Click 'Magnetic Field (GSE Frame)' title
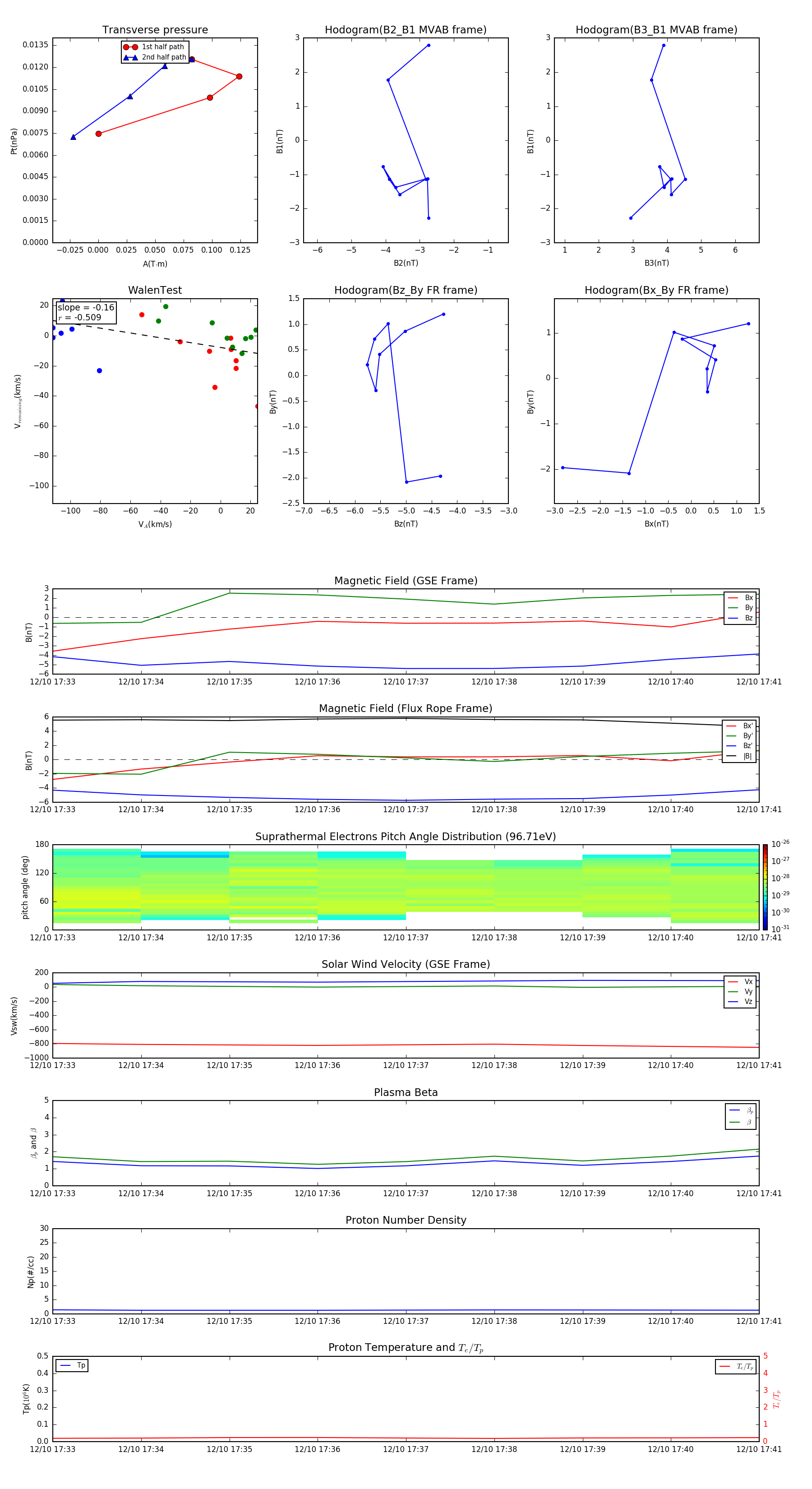This screenshot has width=812, height=1489. (x=406, y=581)
